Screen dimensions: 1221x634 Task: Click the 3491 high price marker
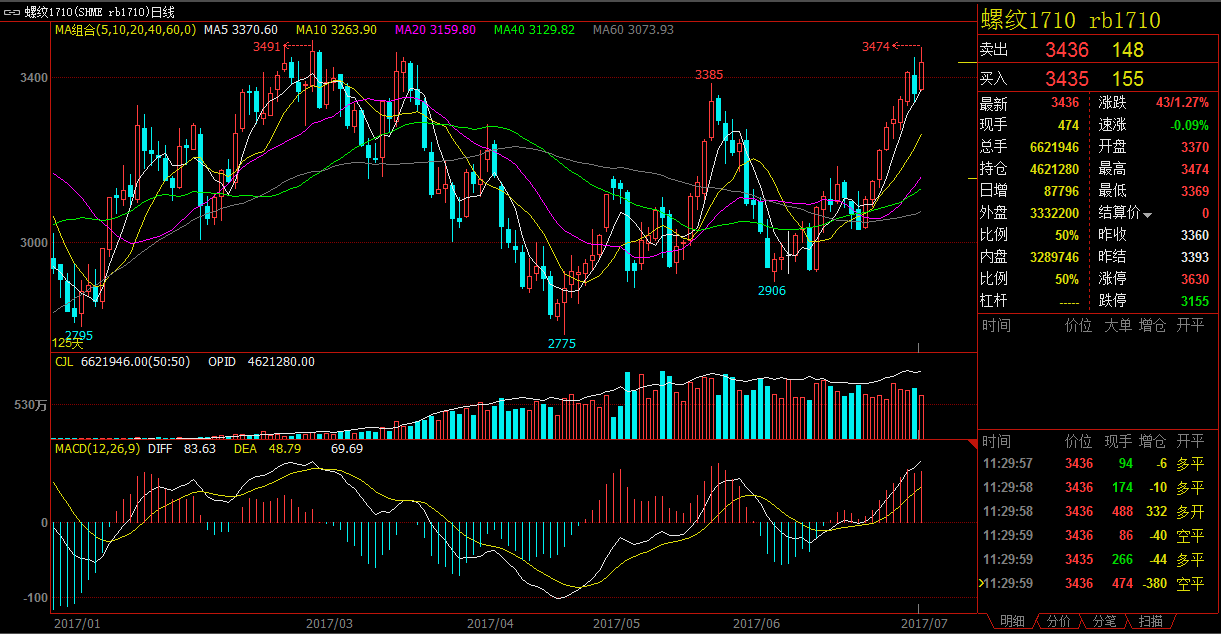267,46
